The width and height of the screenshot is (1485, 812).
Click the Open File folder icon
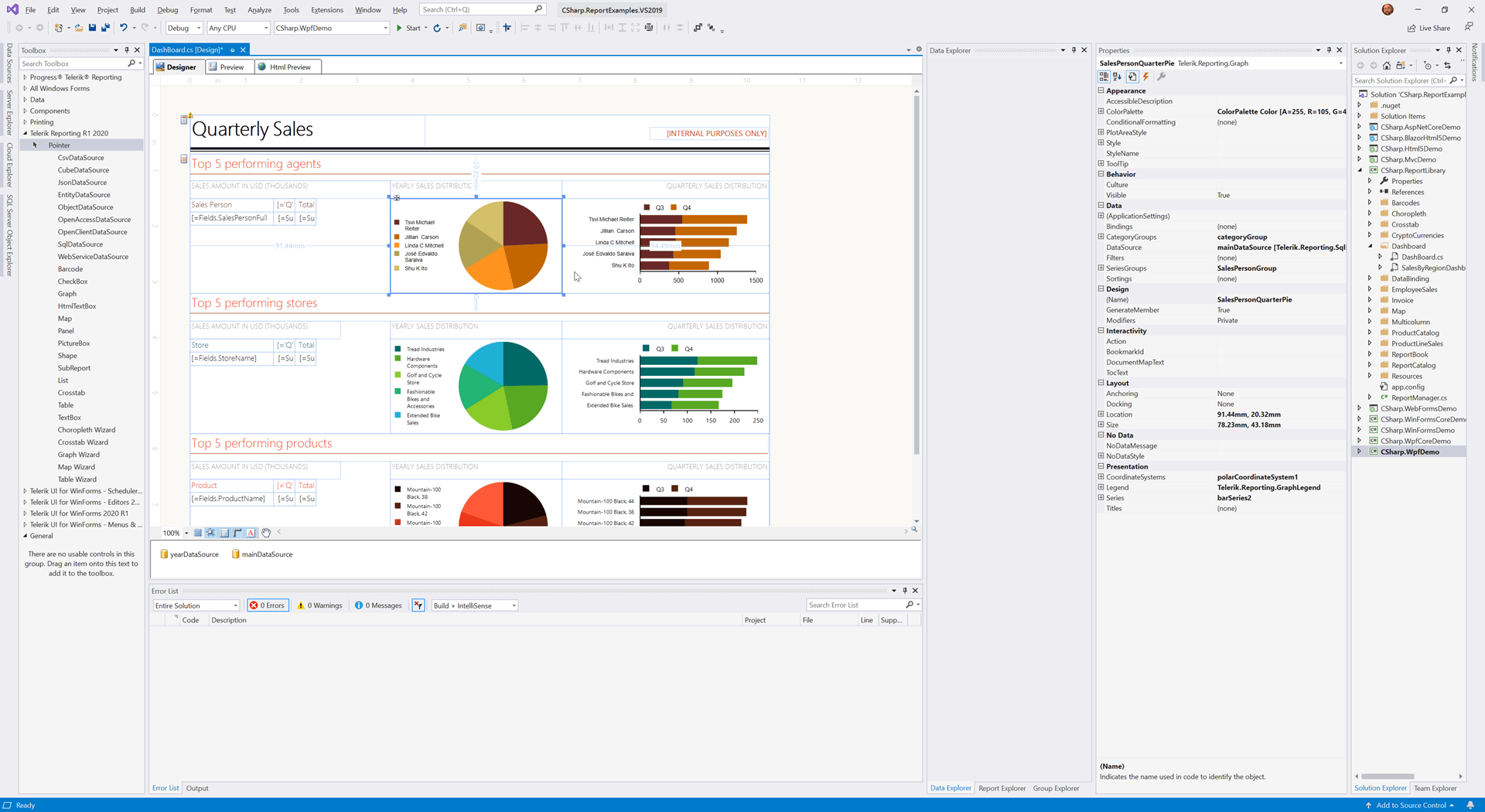78,28
